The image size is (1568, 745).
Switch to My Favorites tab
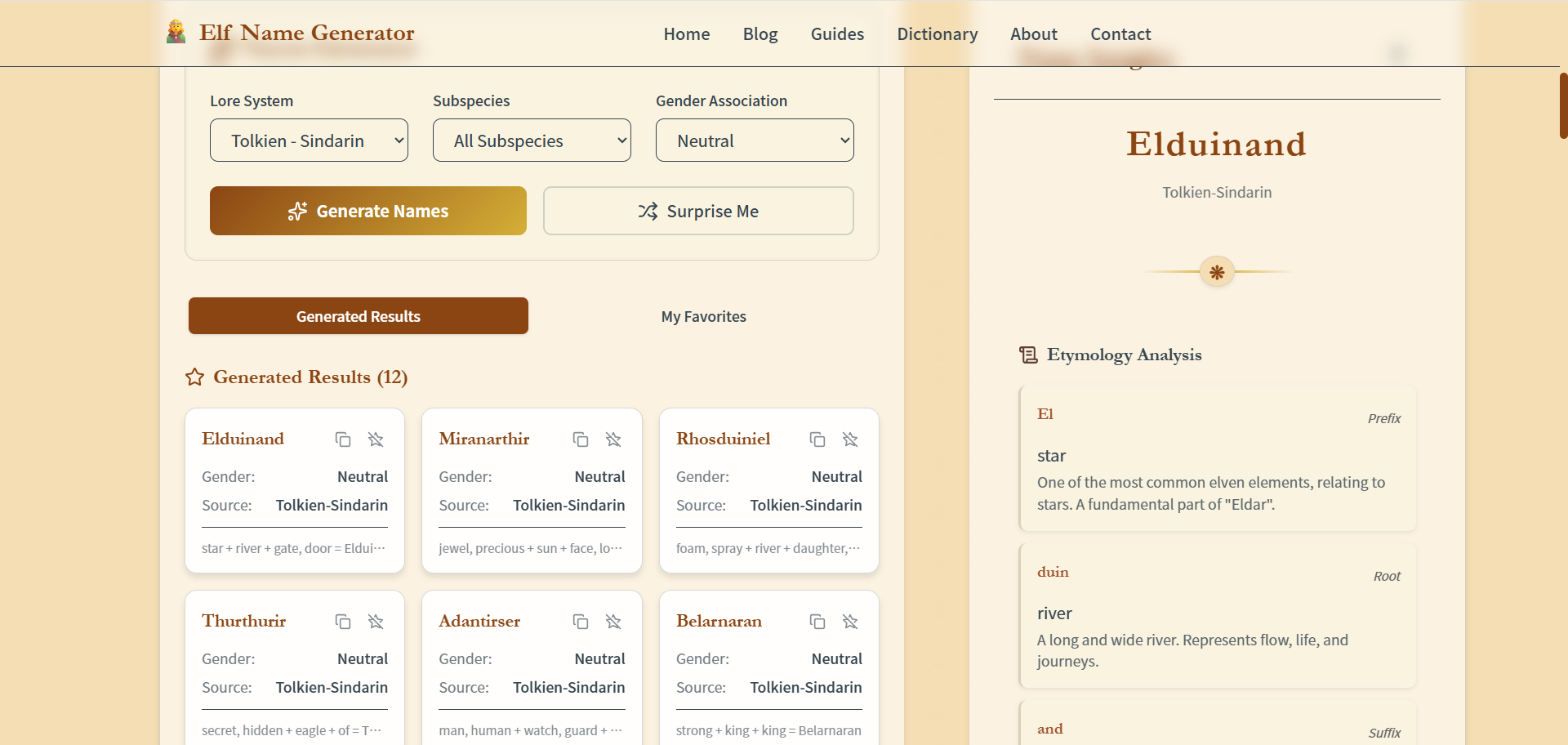(x=704, y=316)
